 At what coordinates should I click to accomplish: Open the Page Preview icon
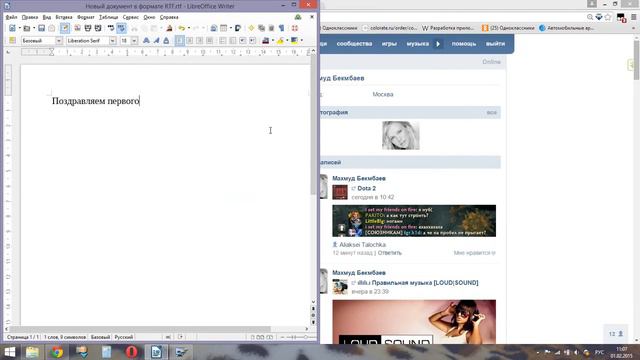pyautogui.click(x=98, y=28)
